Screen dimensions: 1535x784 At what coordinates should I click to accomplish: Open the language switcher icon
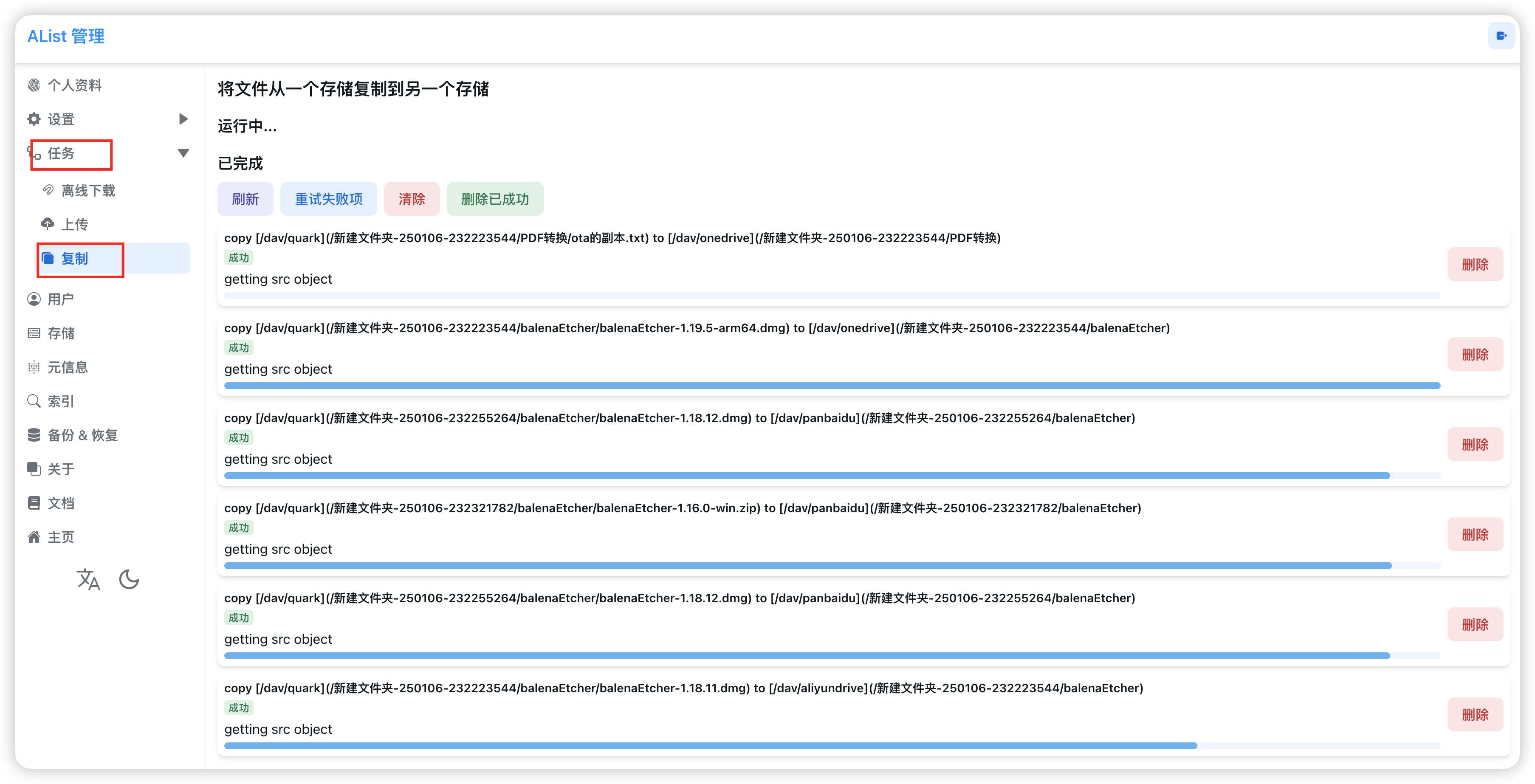[88, 579]
